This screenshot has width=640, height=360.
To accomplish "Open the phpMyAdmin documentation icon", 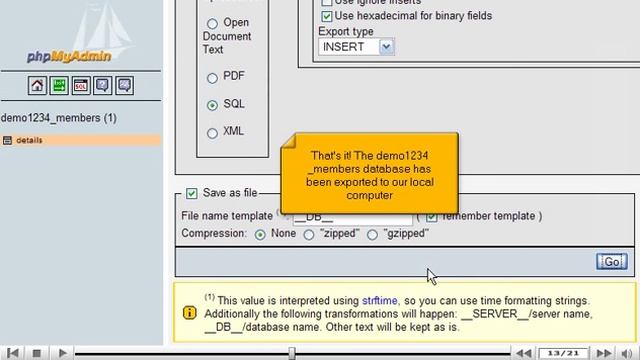I will coord(102,85).
